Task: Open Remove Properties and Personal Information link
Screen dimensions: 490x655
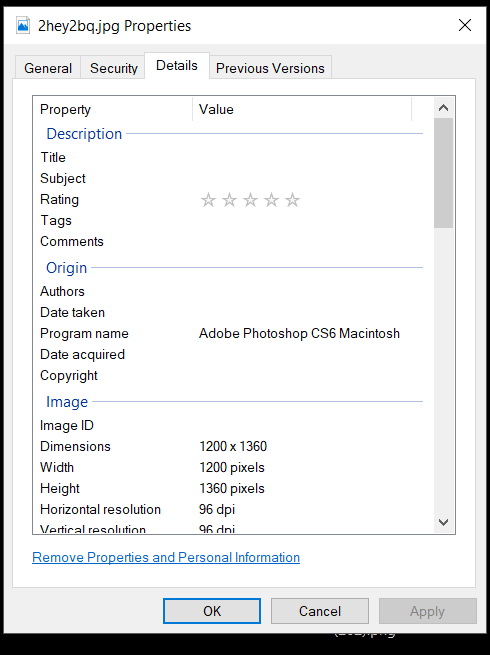Action: point(166,557)
